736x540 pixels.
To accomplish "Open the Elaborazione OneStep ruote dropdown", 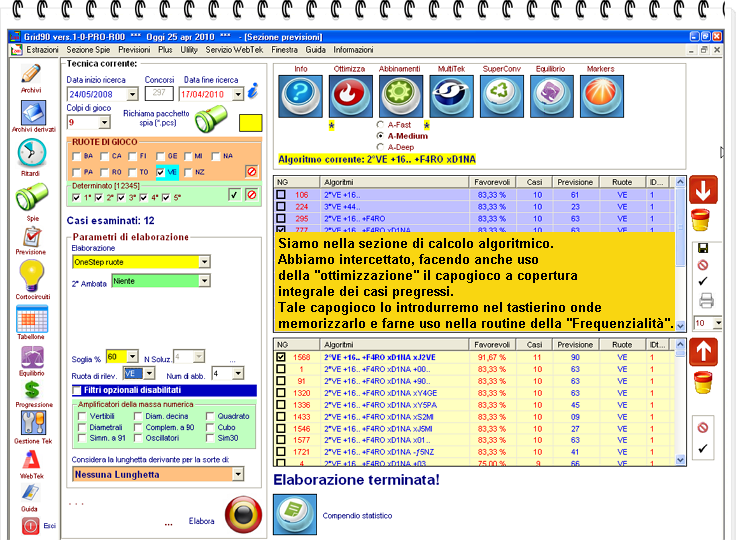I will (x=204, y=262).
